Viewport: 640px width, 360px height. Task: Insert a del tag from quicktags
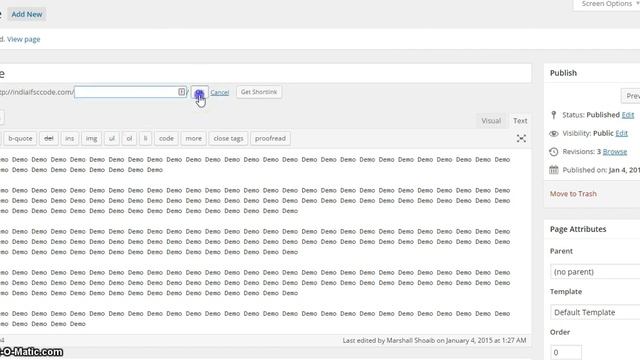[x=49, y=138]
